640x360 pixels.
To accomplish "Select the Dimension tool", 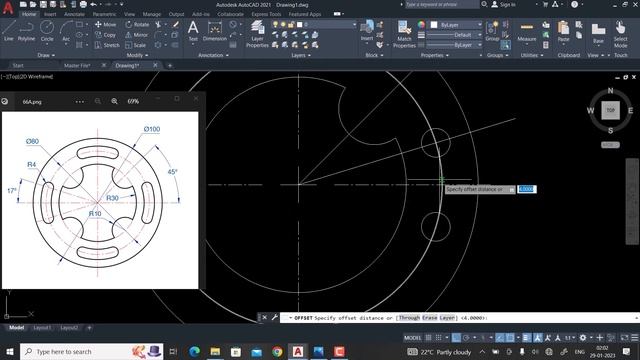I will point(215,31).
